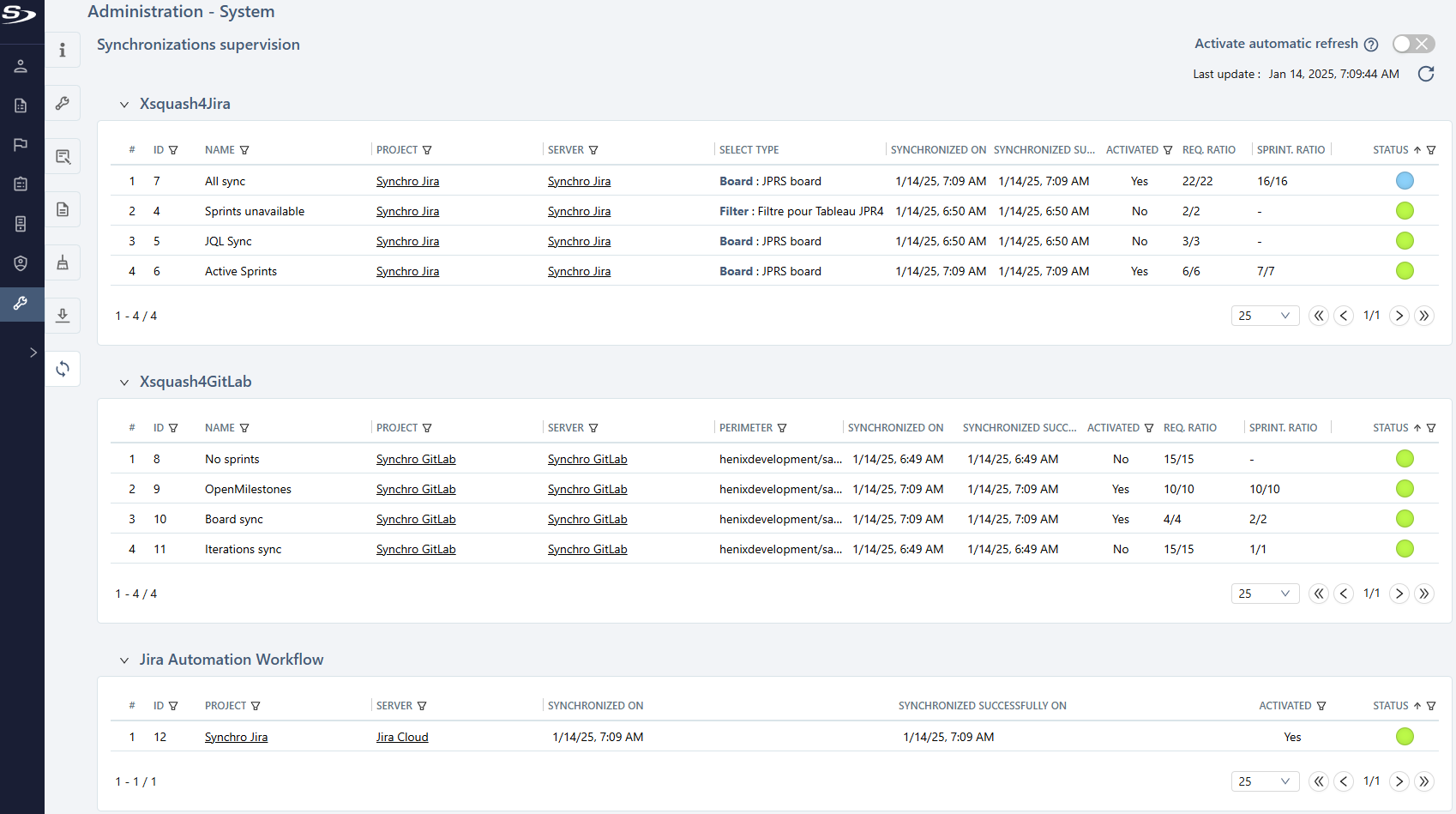Click the help question mark near automatic refresh
Viewport: 1456px width, 814px height.
(1373, 44)
